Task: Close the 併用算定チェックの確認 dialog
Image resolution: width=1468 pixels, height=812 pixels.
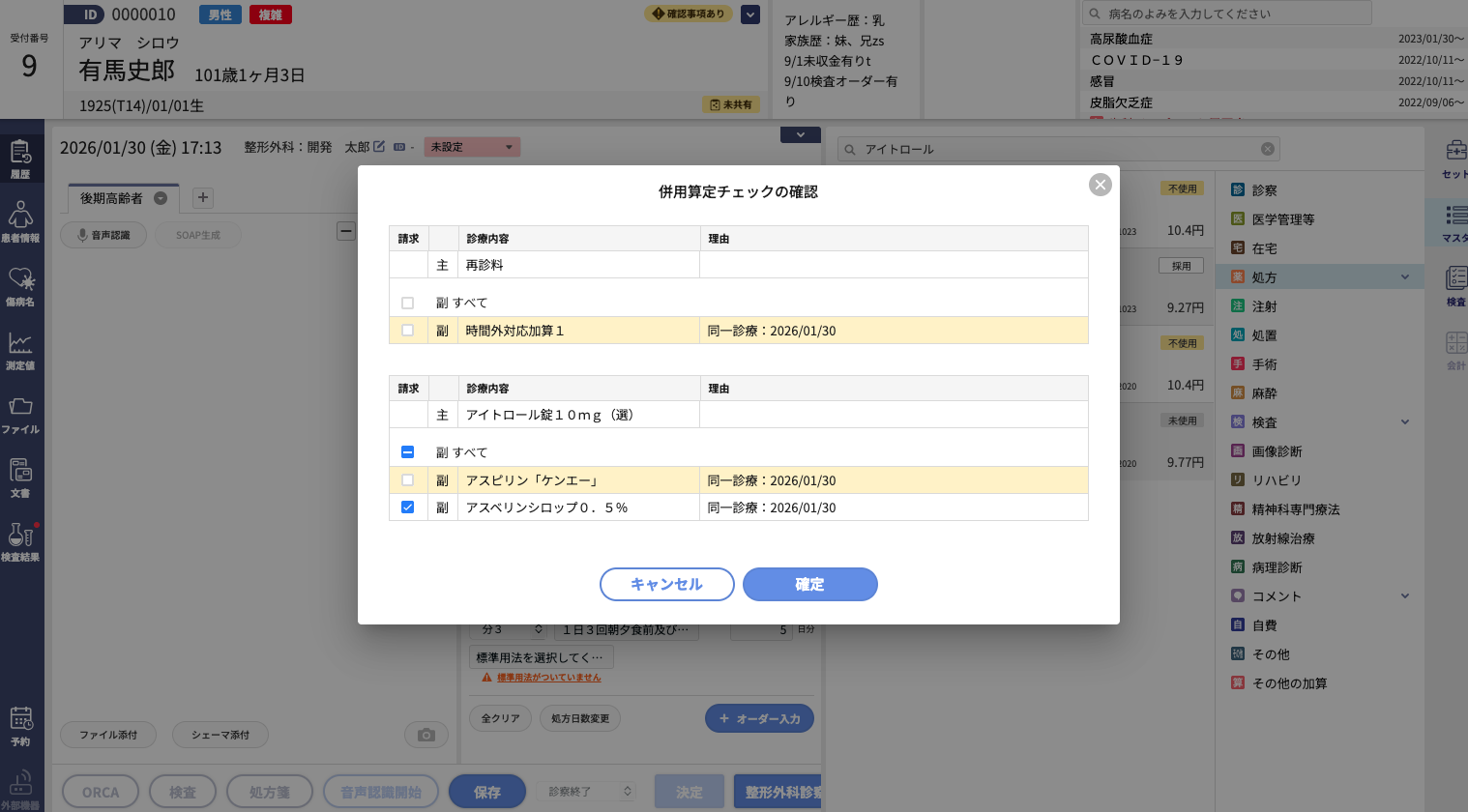Action: click(1101, 185)
